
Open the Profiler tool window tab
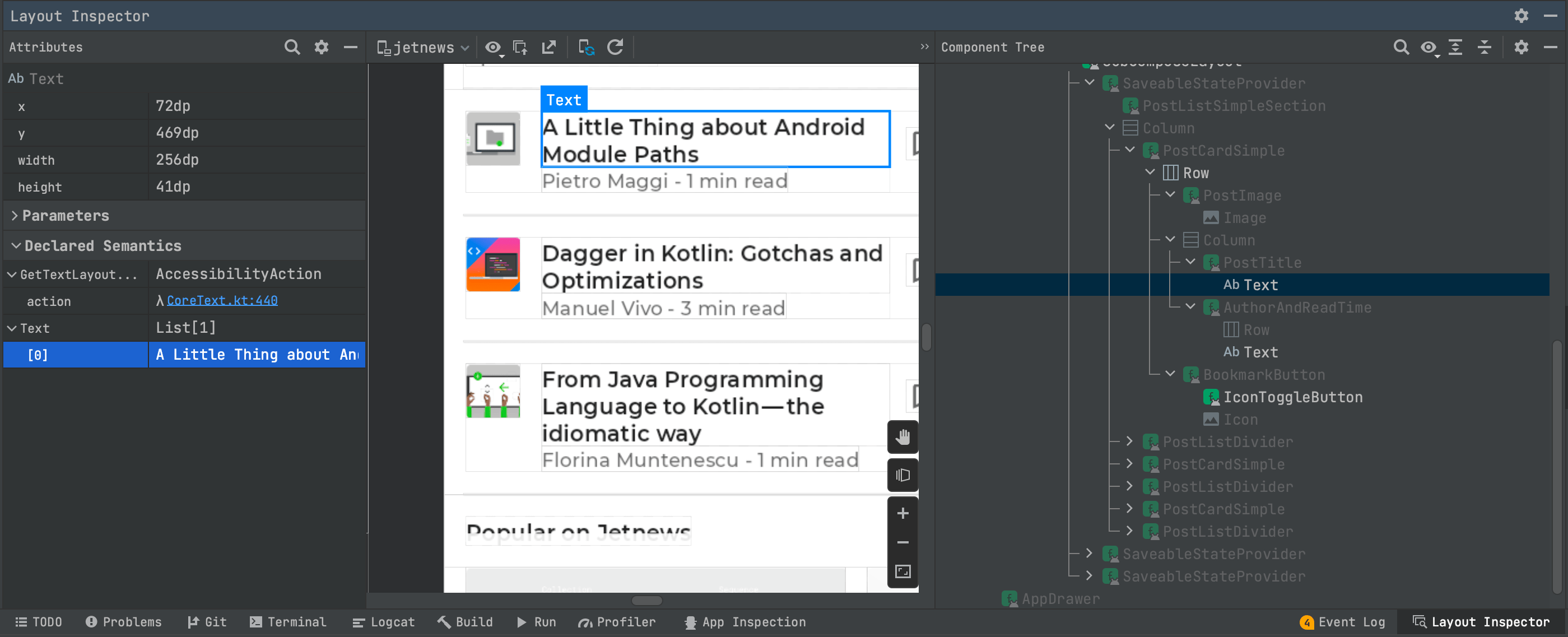click(617, 622)
